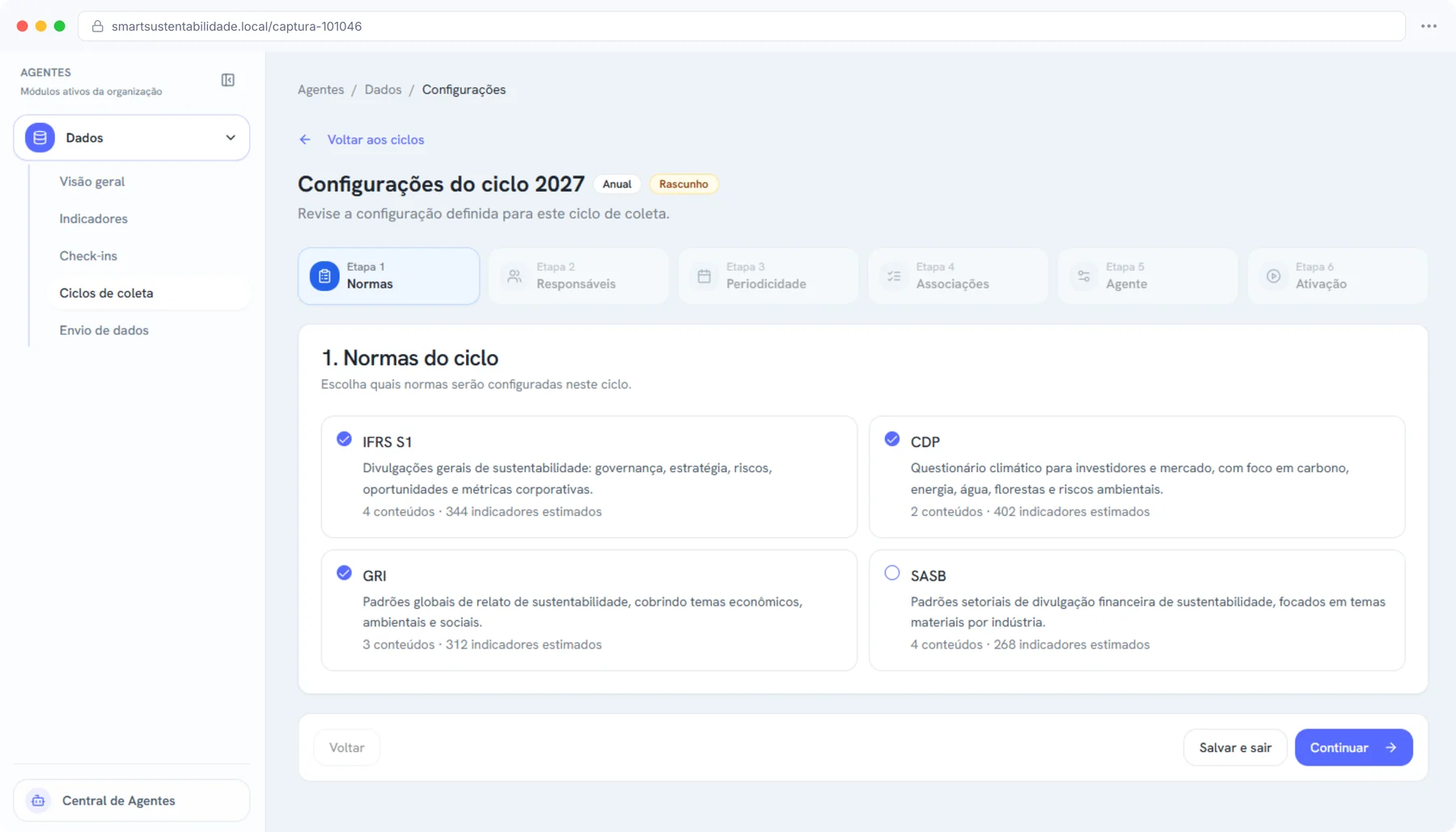Click the macOS yellow minimize window button
This screenshot has height=832, width=1456.
pyautogui.click(x=41, y=26)
